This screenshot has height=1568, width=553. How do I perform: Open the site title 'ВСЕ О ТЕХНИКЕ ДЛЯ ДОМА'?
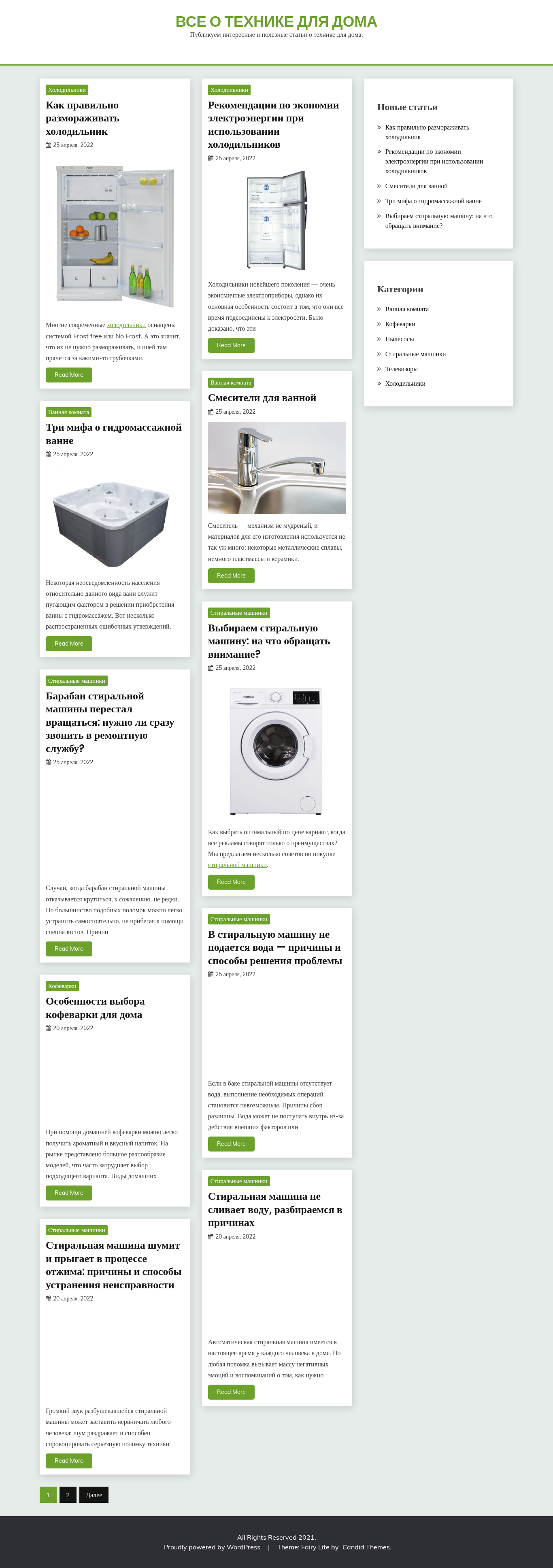click(276, 22)
